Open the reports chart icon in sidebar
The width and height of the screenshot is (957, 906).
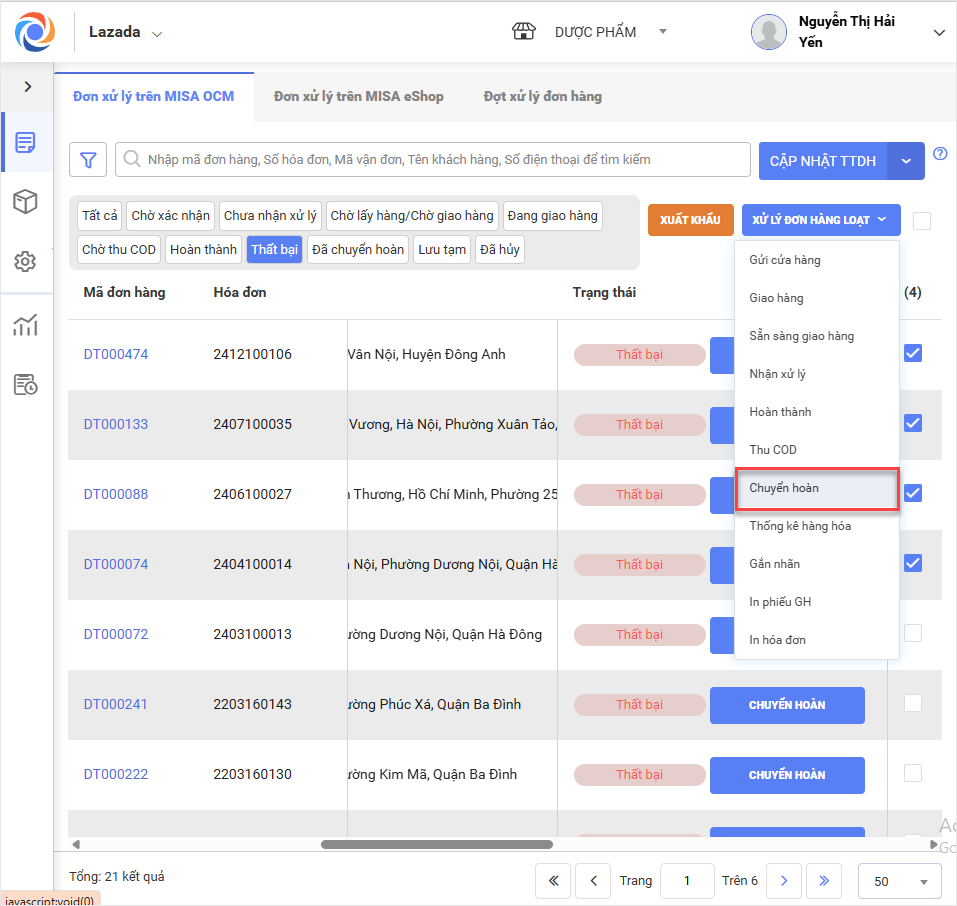[26, 325]
